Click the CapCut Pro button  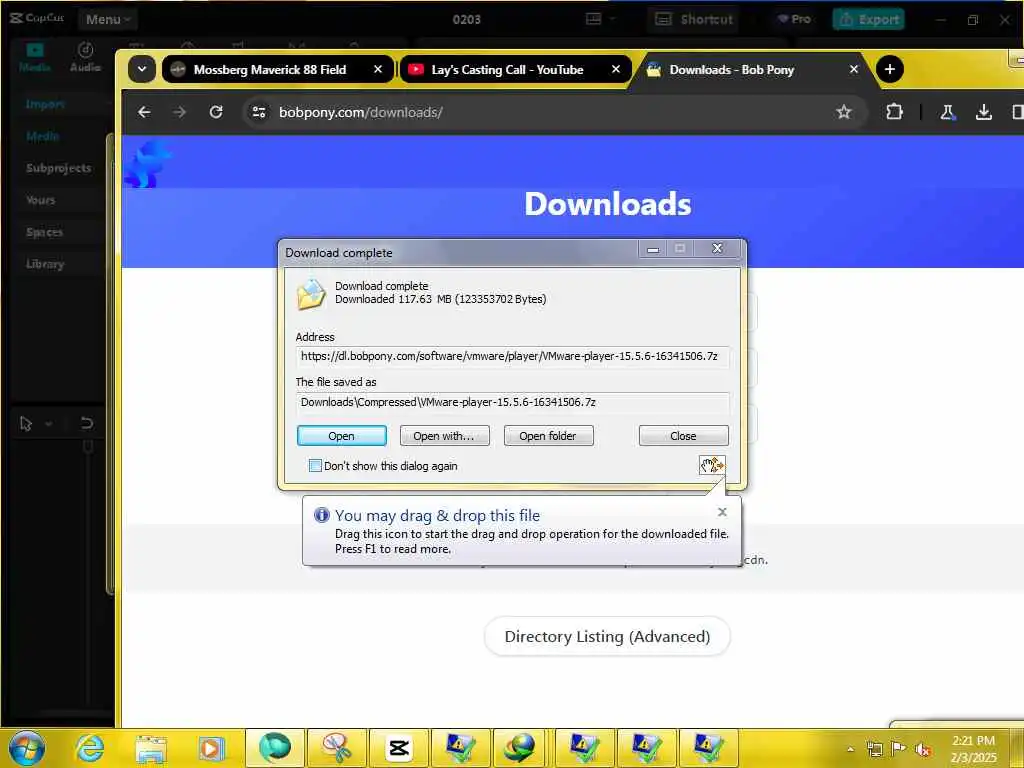[x=794, y=20]
